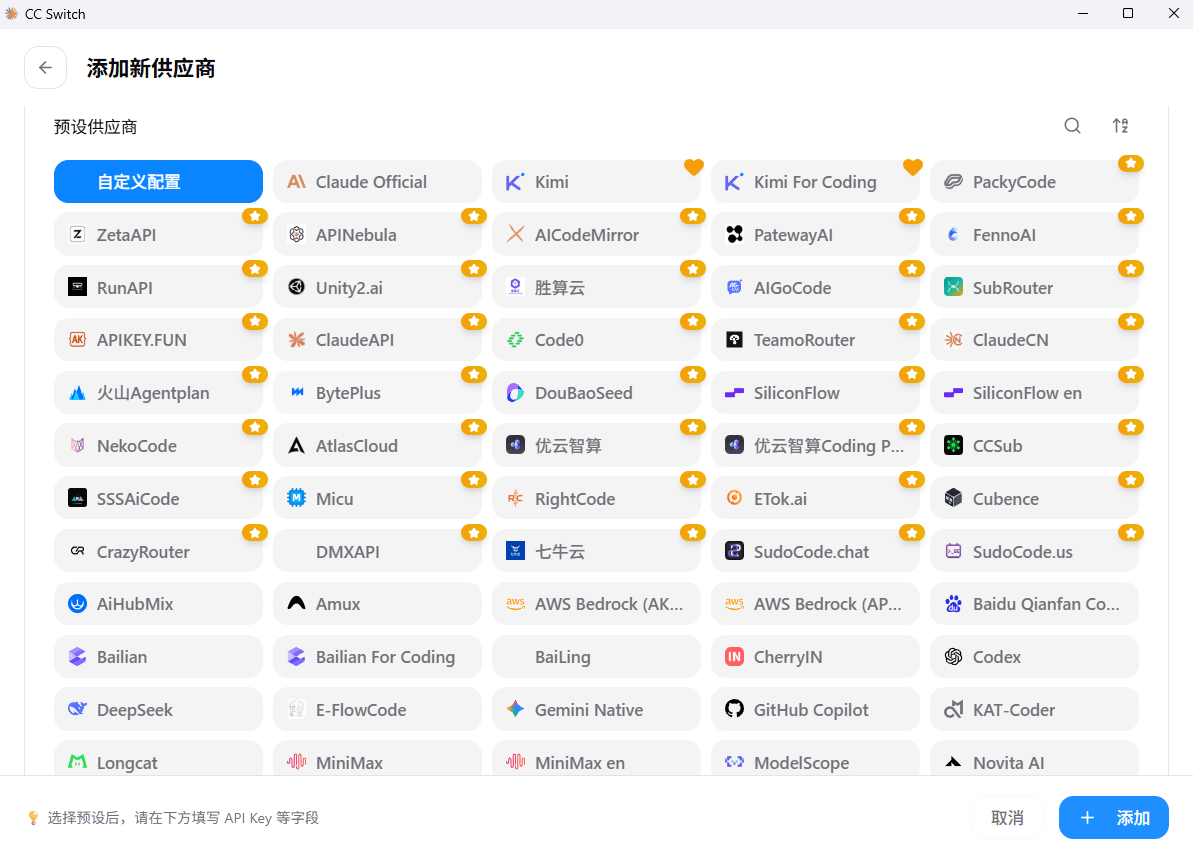Click the 取消 button
Viewport: 1193px width, 849px height.
1007,818
